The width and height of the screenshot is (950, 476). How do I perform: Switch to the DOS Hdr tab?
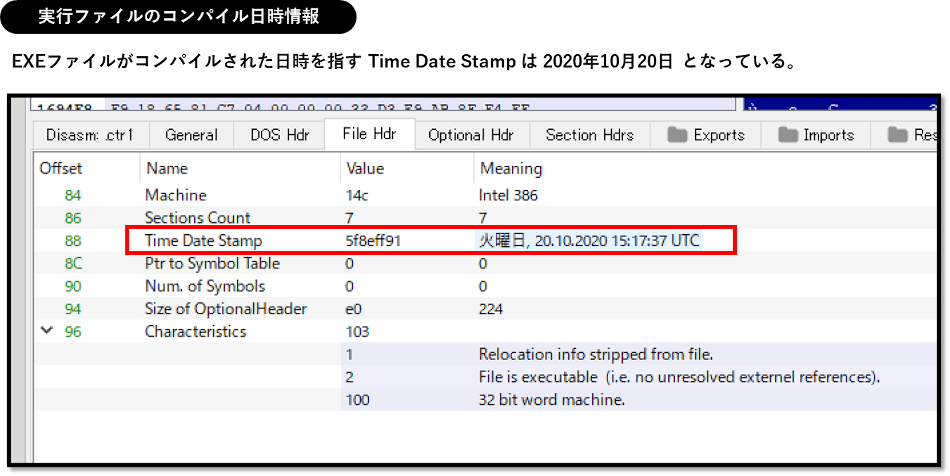(x=280, y=135)
